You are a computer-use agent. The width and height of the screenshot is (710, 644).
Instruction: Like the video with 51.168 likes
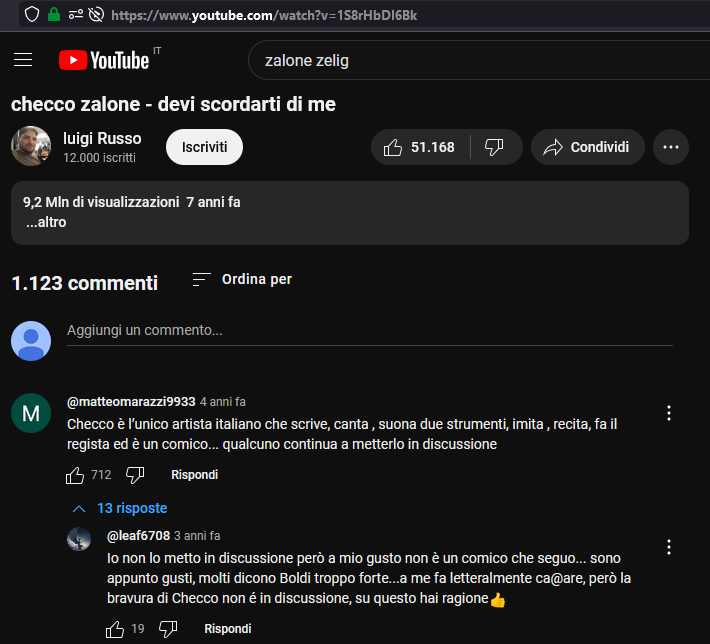[x=420, y=147]
